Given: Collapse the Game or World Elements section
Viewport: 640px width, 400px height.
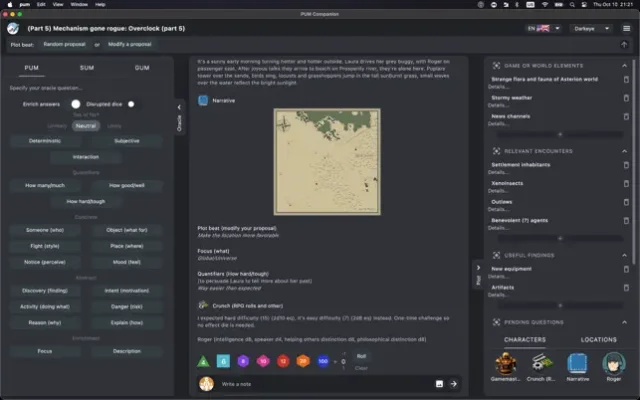Looking at the screenshot, I should (624, 66).
